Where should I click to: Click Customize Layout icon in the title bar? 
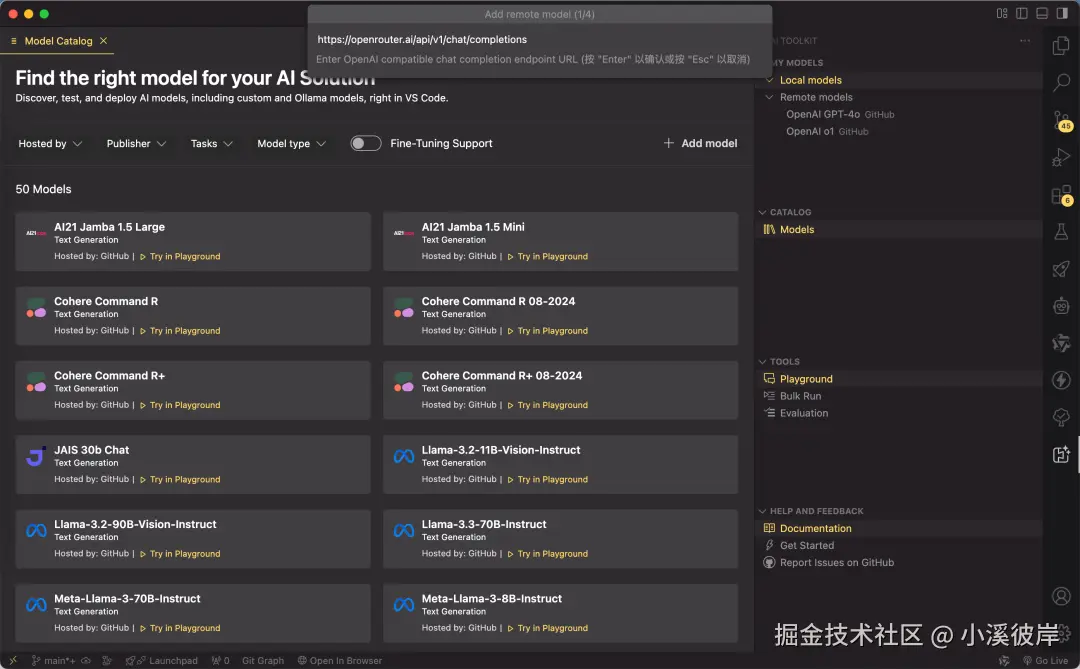(x=1002, y=13)
